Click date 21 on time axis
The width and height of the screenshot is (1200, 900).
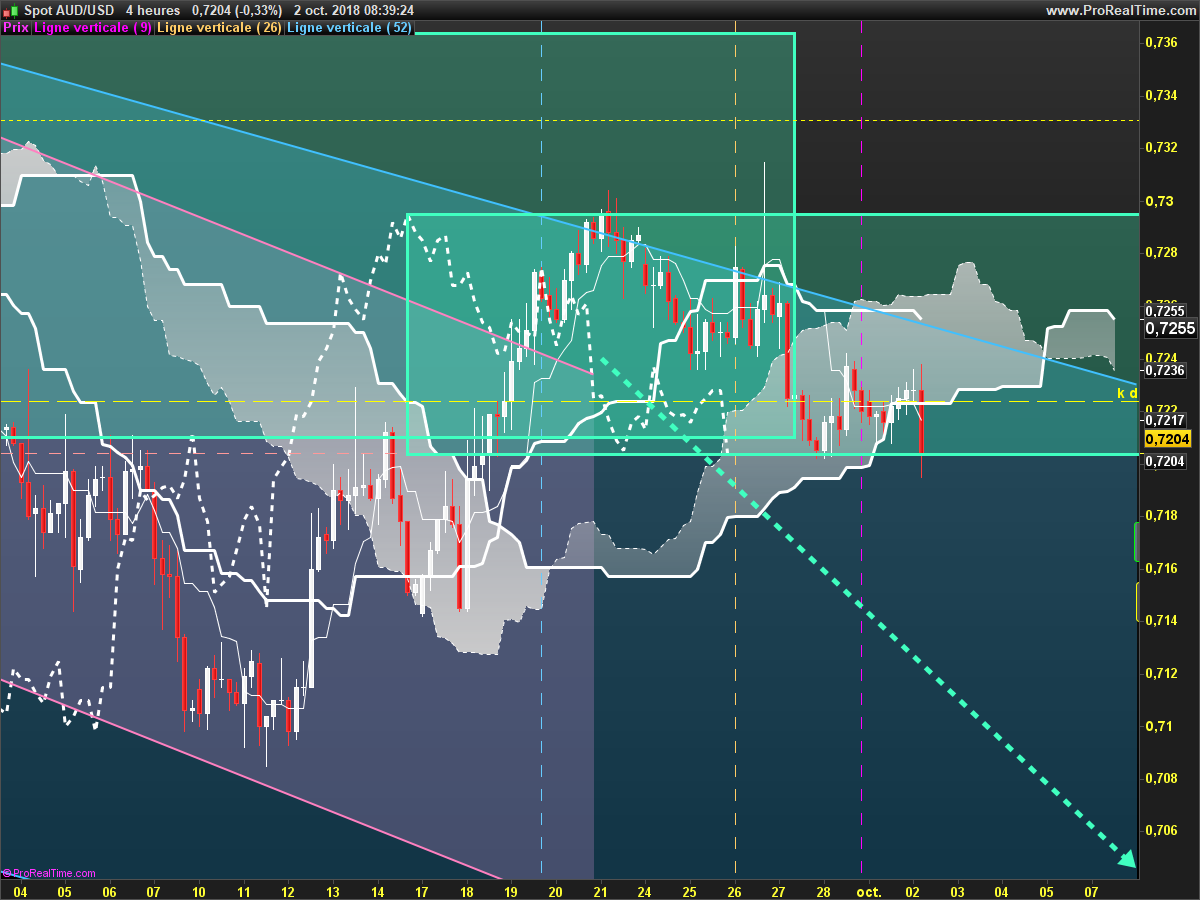point(600,891)
